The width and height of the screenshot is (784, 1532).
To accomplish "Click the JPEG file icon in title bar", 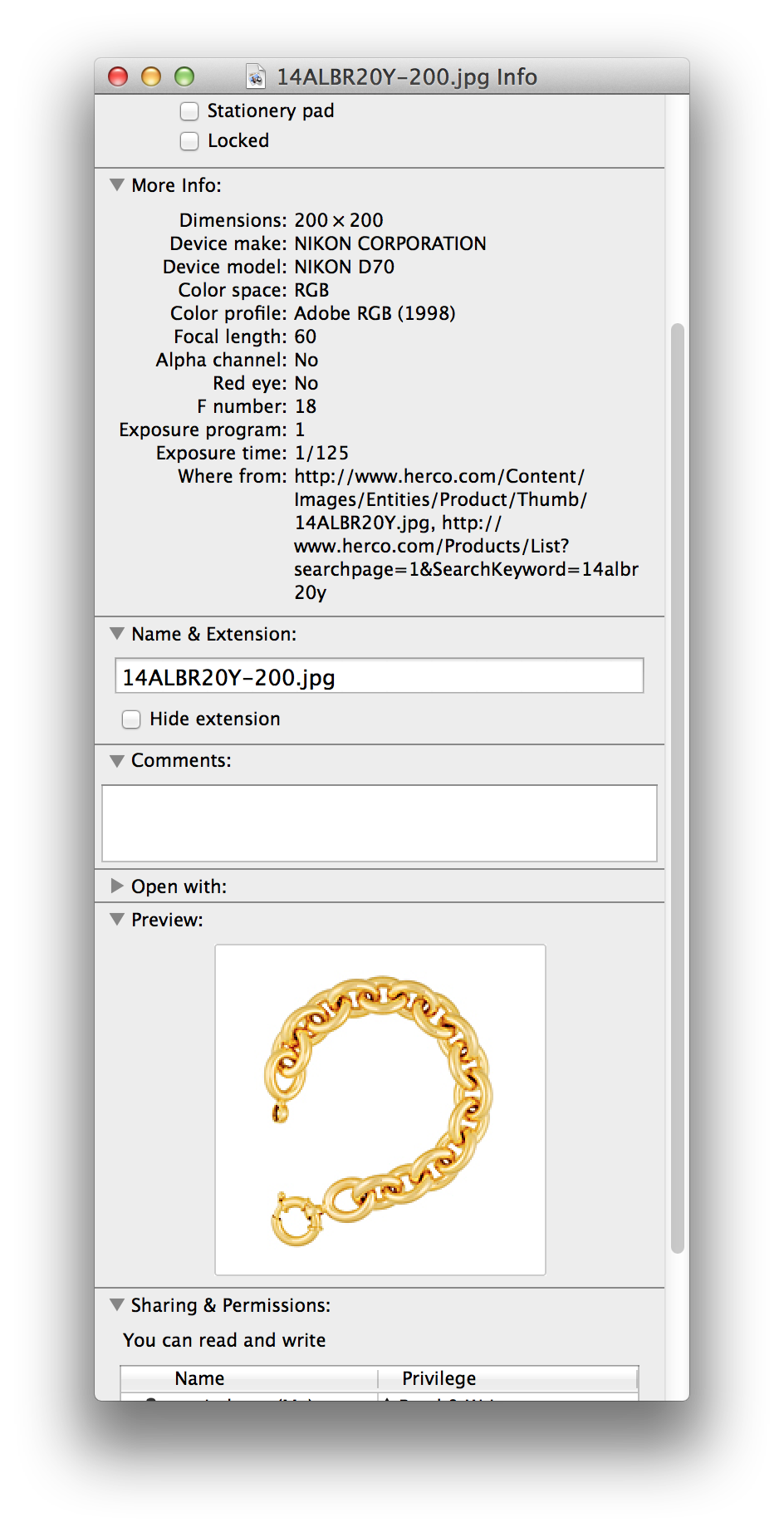I will (x=256, y=76).
